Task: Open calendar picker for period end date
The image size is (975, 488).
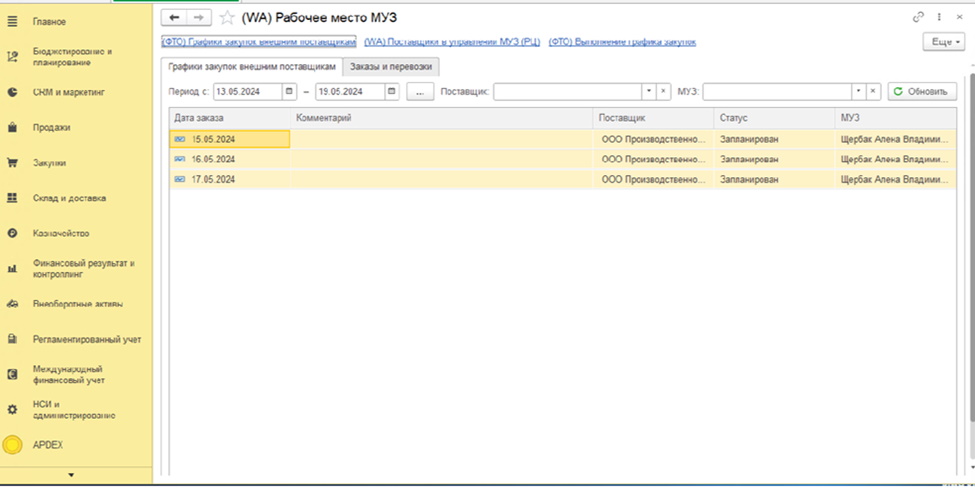Action: 392,91
